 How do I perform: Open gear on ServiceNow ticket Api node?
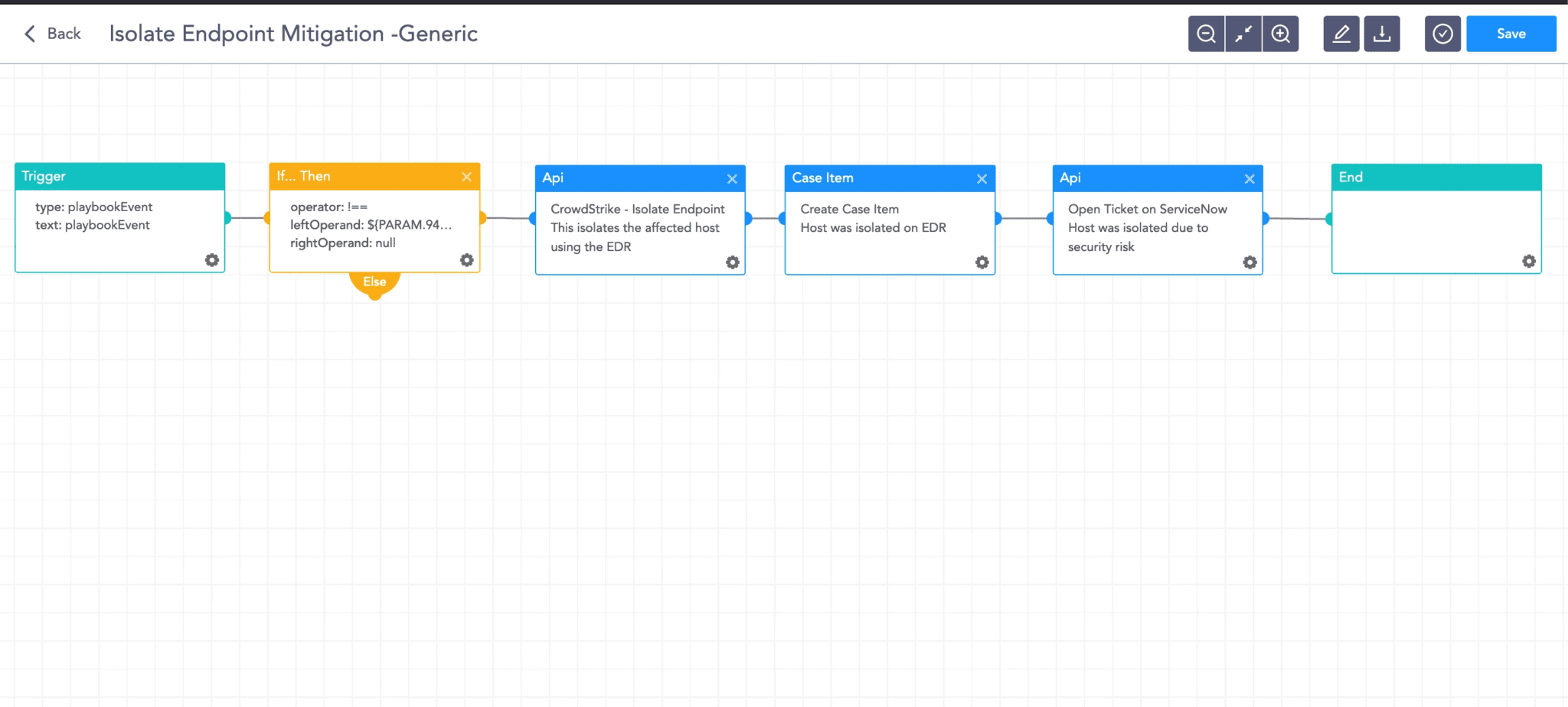[x=1249, y=262]
